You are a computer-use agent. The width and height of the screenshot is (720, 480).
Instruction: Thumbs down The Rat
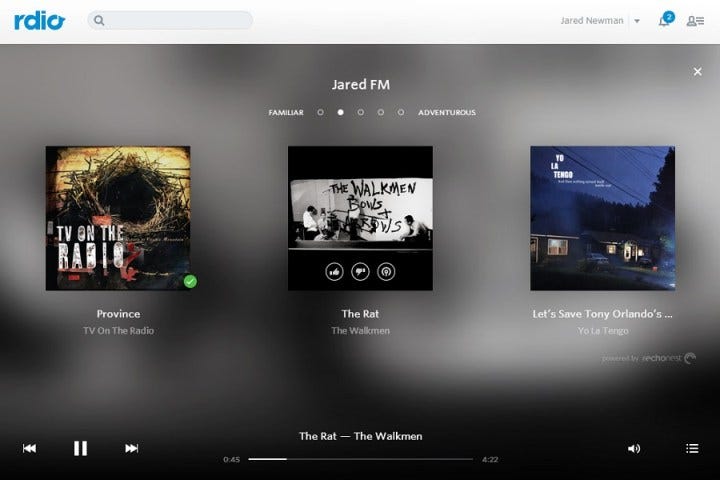(x=360, y=272)
